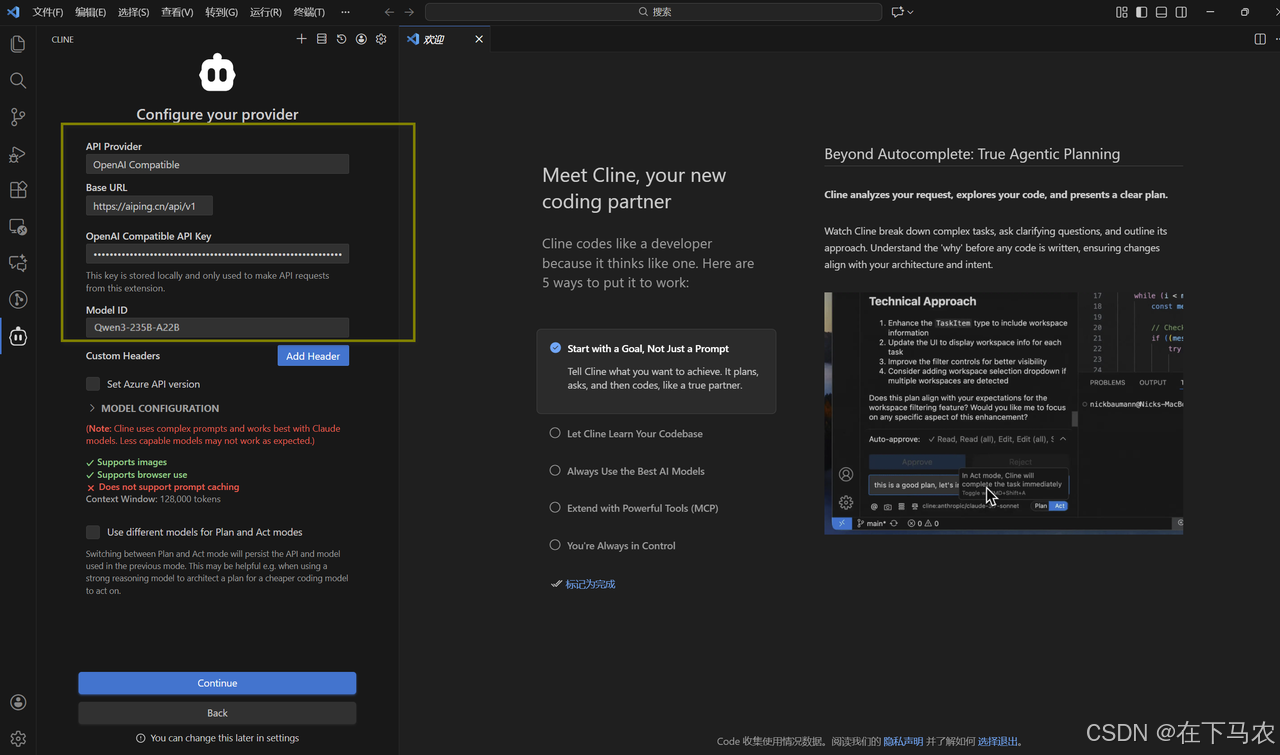Open Cline task history icon
Image resolution: width=1280 pixels, height=755 pixels.
pyautogui.click(x=341, y=39)
